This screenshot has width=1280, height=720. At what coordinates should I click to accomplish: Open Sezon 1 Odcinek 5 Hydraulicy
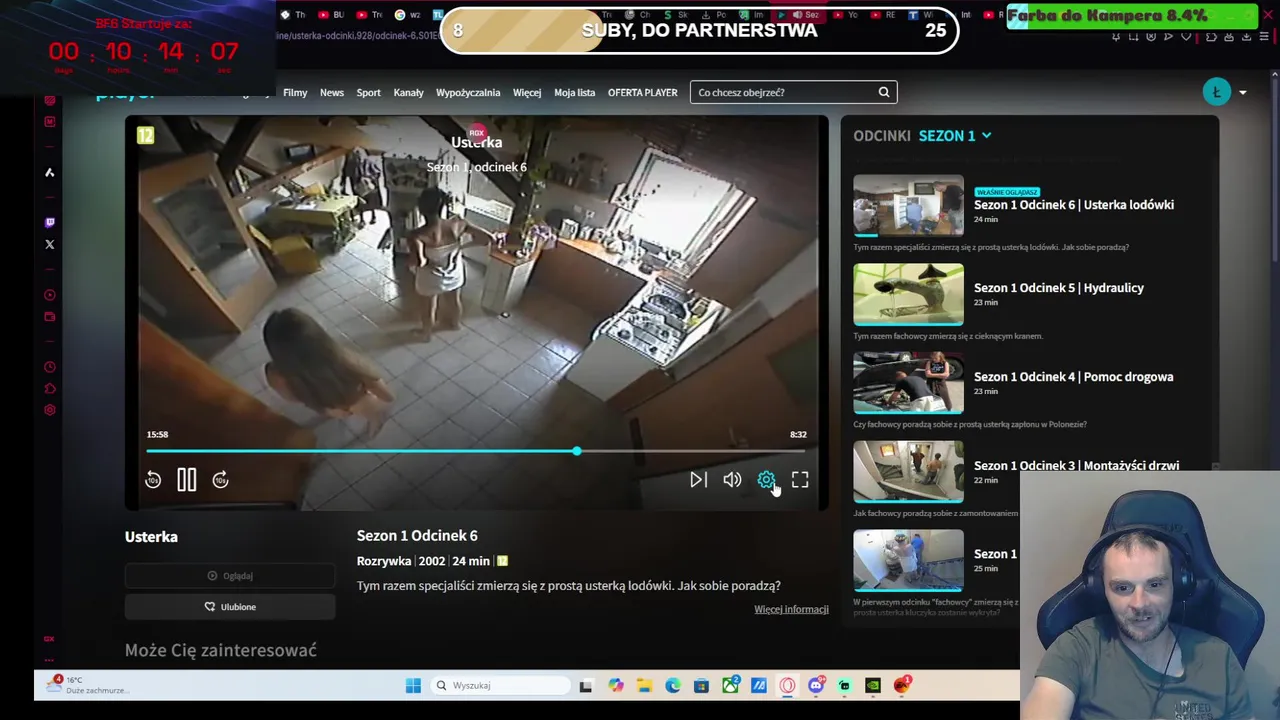point(1059,288)
